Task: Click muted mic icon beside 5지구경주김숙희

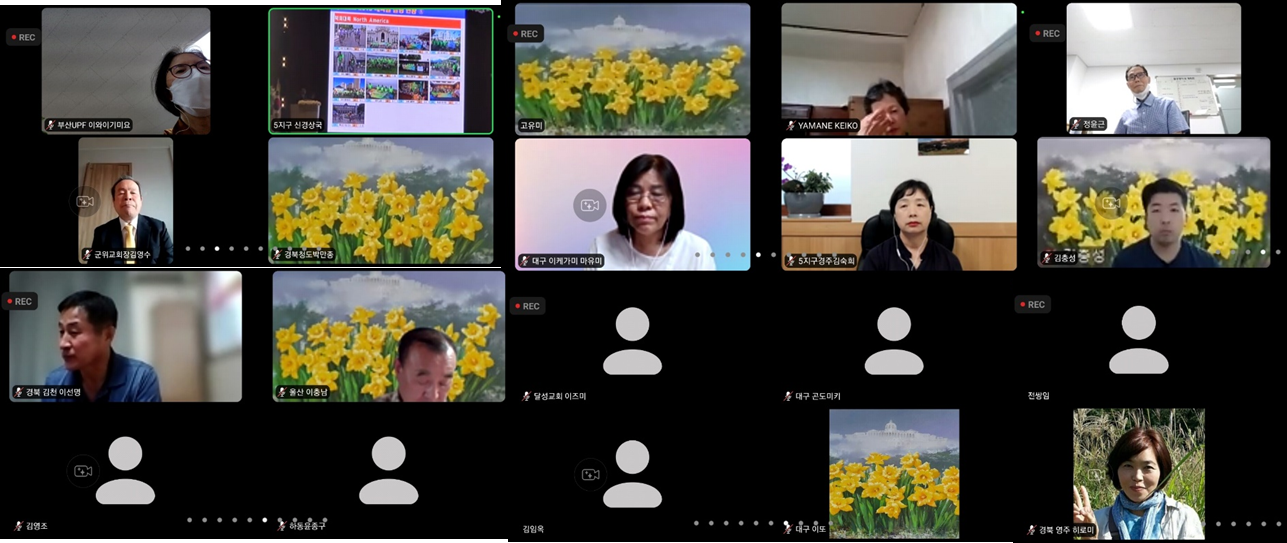Action: click(x=790, y=261)
